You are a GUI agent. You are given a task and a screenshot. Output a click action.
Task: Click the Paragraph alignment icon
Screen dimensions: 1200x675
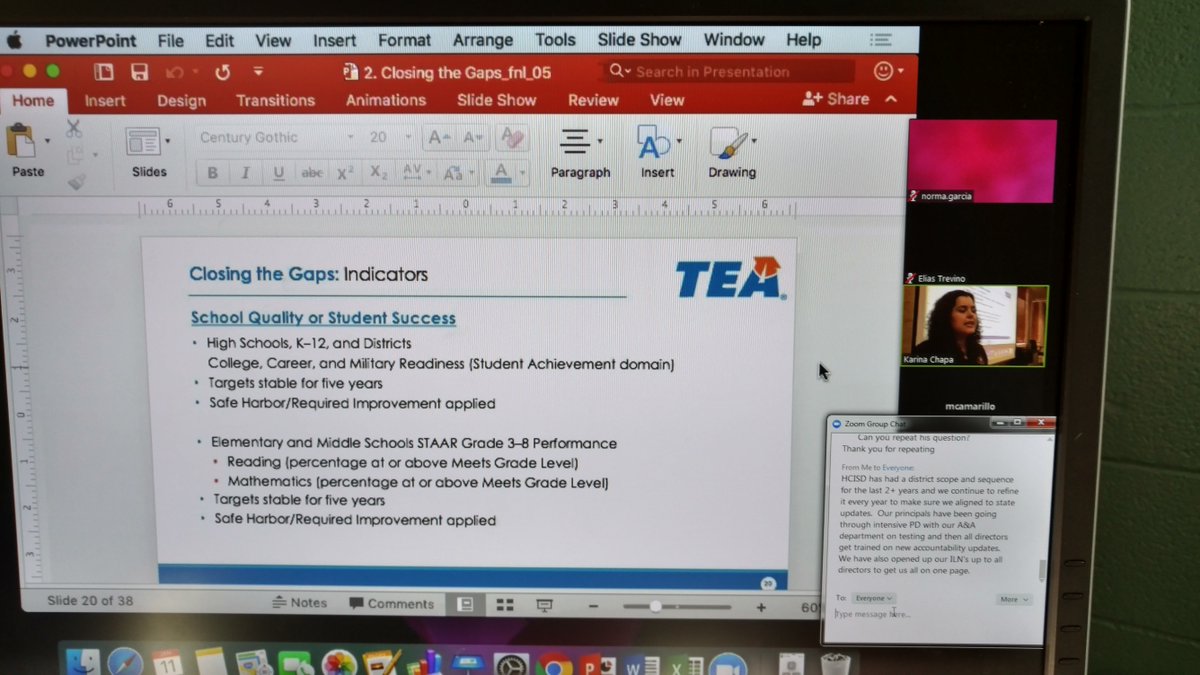[574, 141]
